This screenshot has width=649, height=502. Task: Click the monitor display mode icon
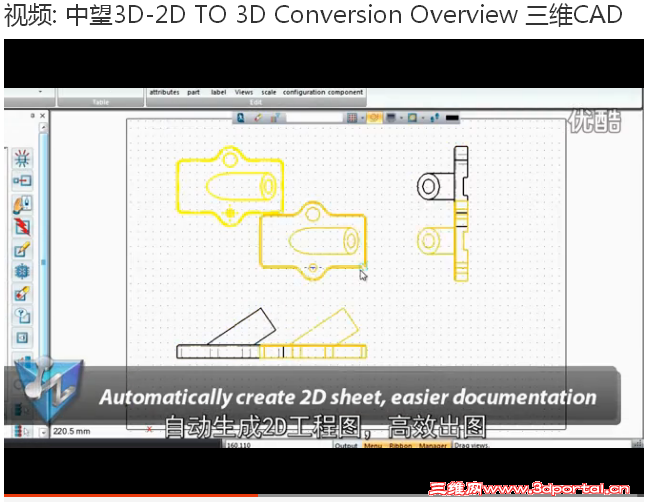[390, 118]
